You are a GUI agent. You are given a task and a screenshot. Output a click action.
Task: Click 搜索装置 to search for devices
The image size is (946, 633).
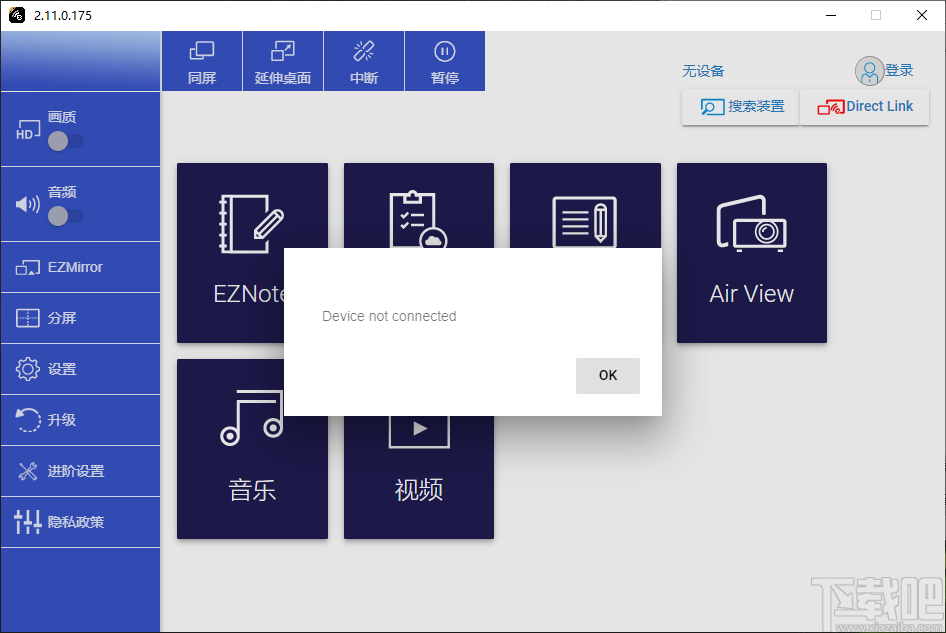tap(740, 107)
